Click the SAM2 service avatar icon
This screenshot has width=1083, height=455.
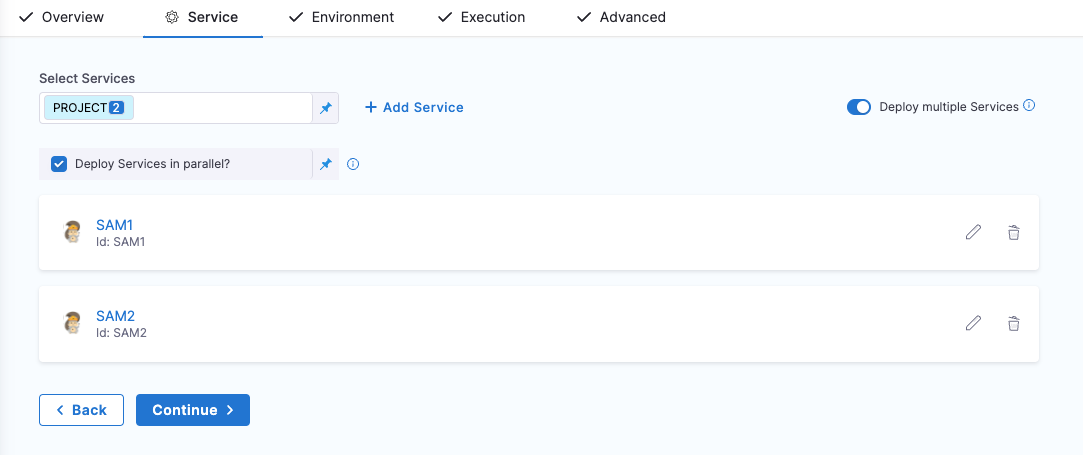pos(72,323)
